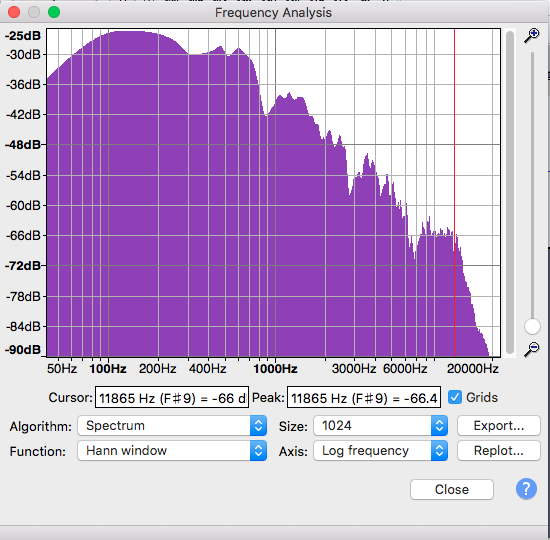Open the help question mark button
This screenshot has width=550, height=540.
click(526, 488)
